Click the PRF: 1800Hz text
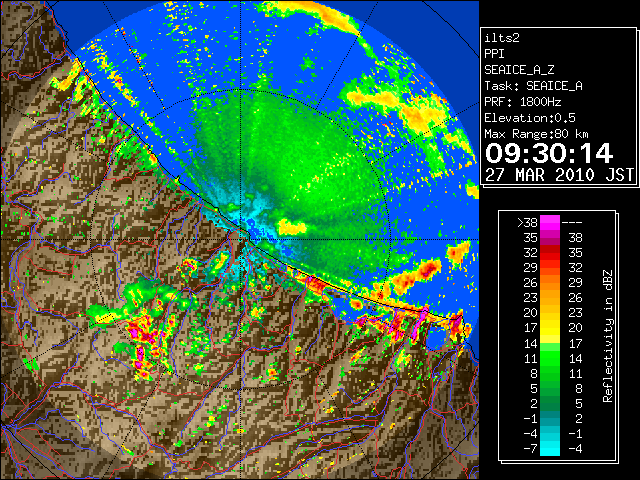This screenshot has width=640, height=480. click(523, 102)
